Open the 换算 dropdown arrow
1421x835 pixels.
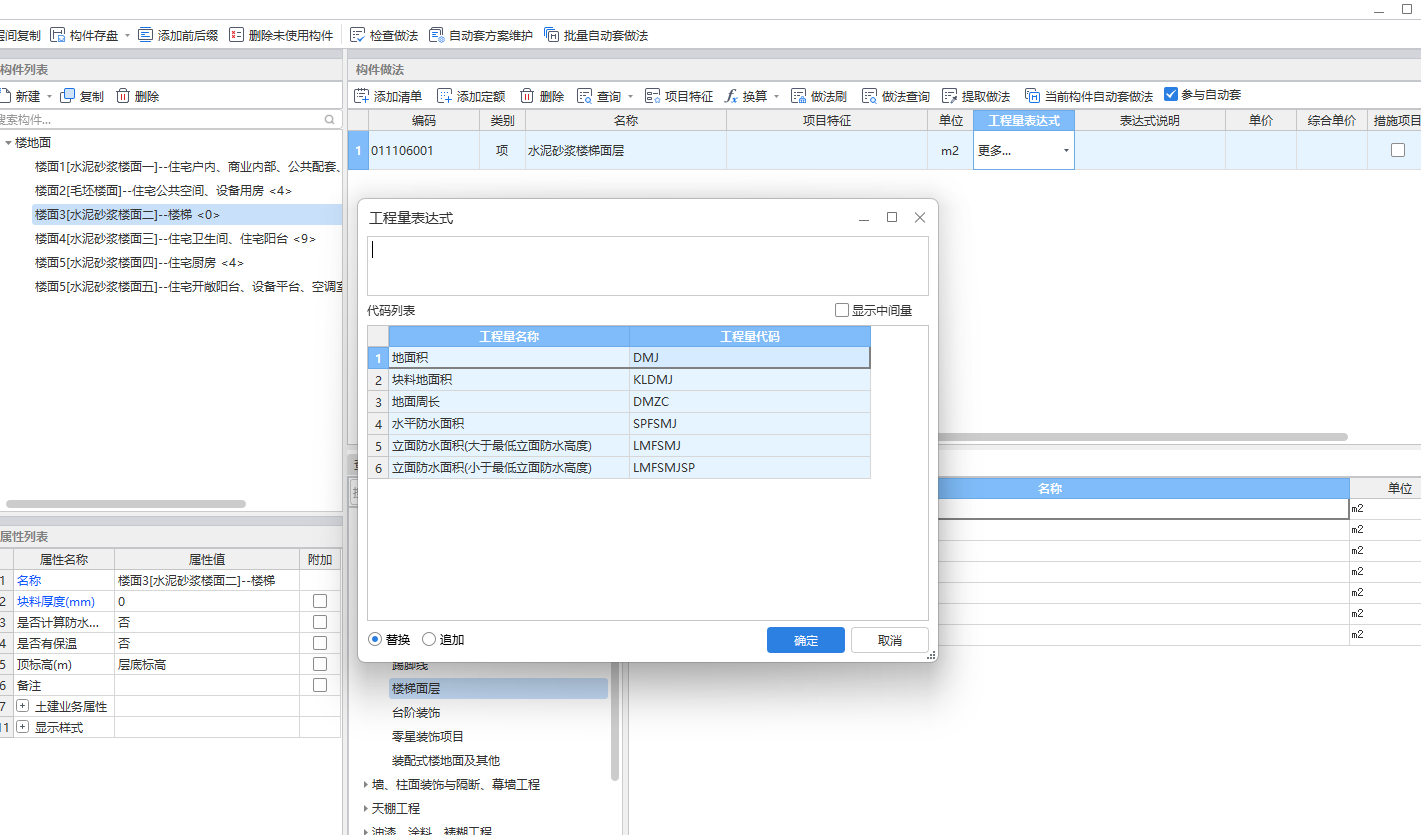(777, 97)
